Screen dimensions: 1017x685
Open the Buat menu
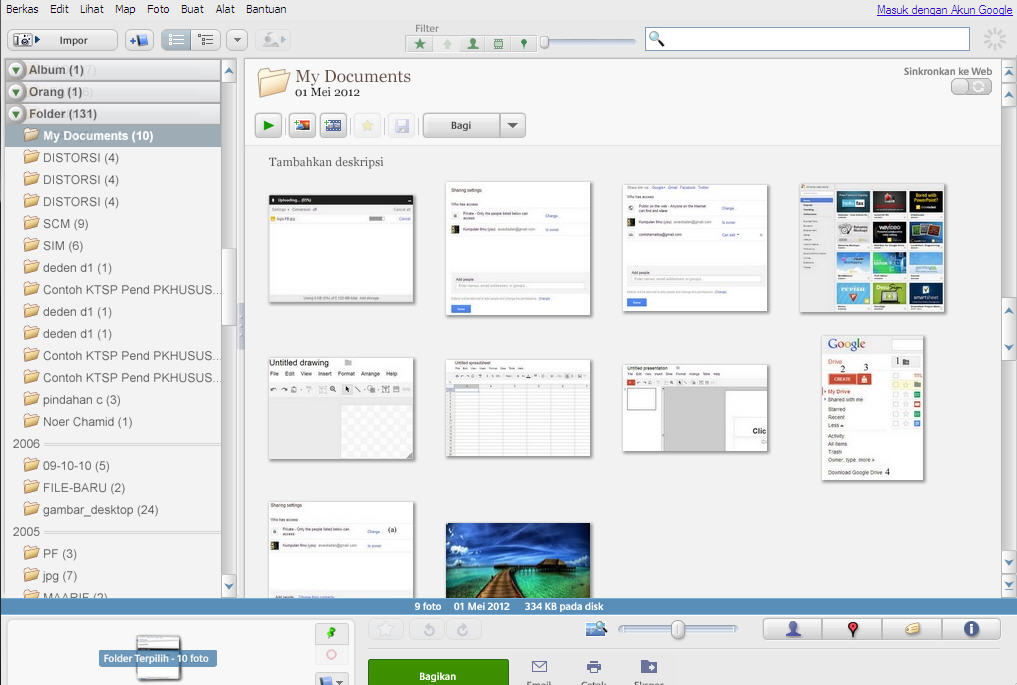coord(192,9)
